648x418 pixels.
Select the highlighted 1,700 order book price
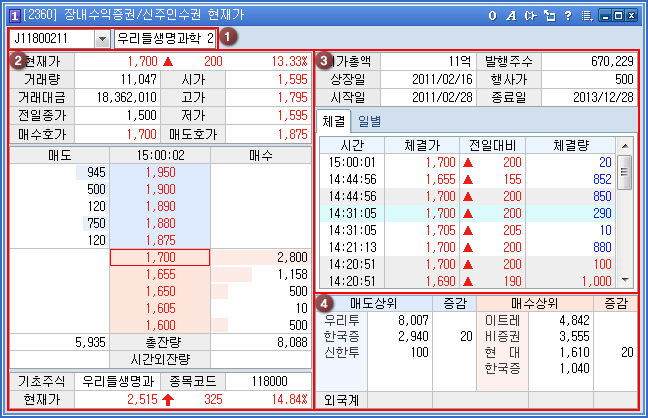tap(159, 258)
